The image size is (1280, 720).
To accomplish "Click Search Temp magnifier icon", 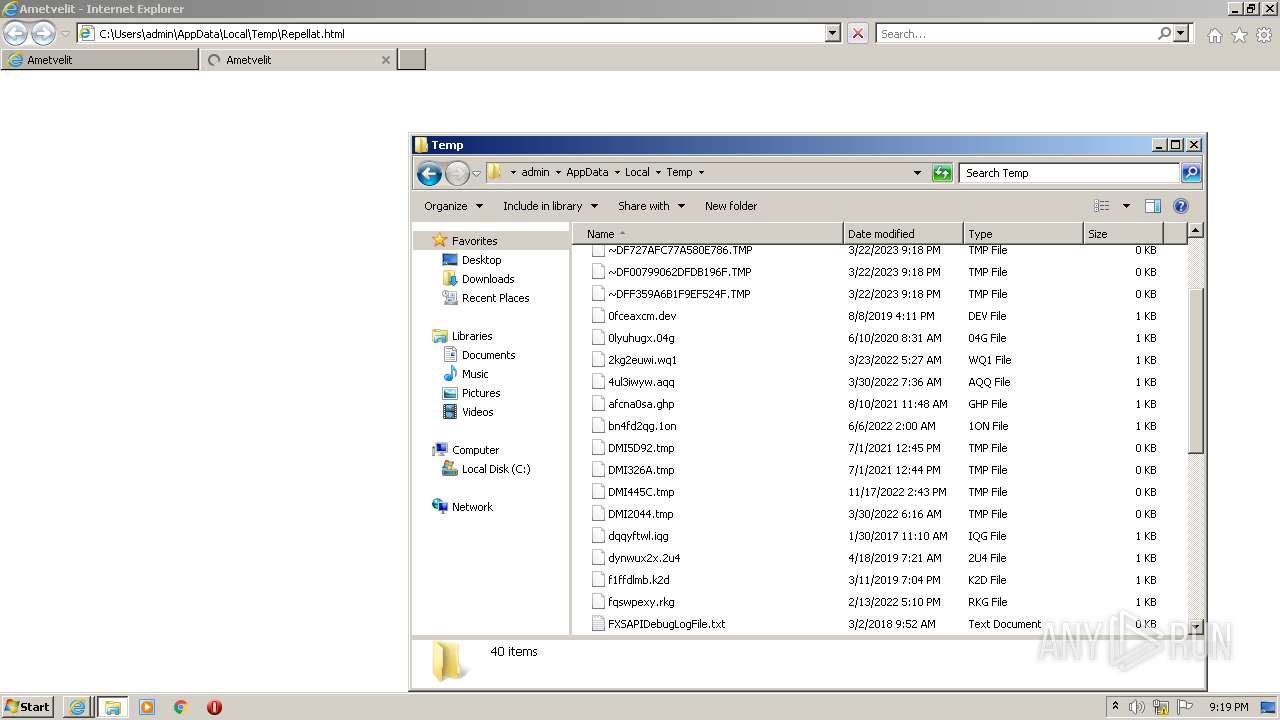I will click(1190, 173).
